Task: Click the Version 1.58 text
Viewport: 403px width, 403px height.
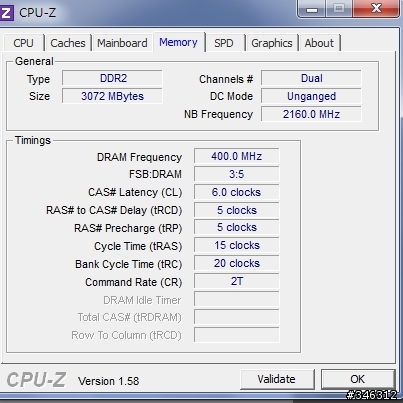Action: pos(109,381)
